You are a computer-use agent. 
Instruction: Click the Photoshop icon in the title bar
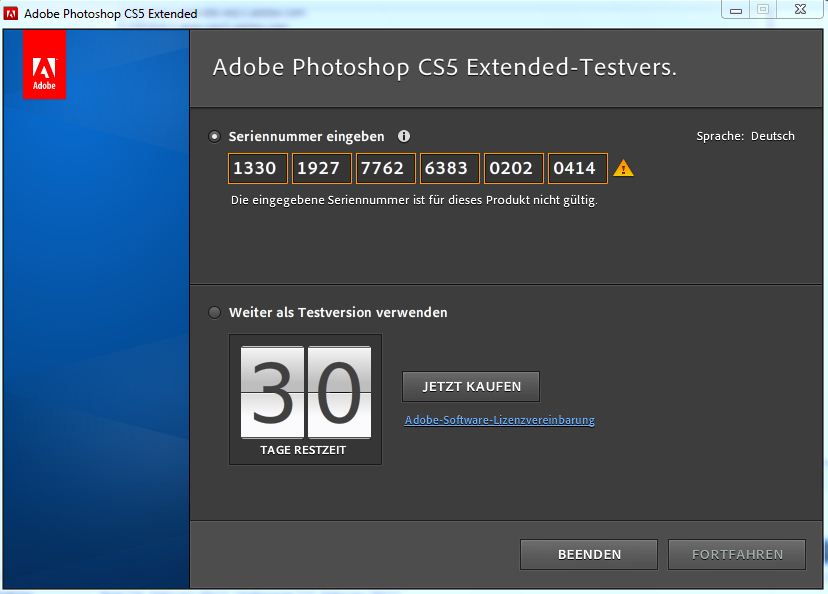pos(11,14)
